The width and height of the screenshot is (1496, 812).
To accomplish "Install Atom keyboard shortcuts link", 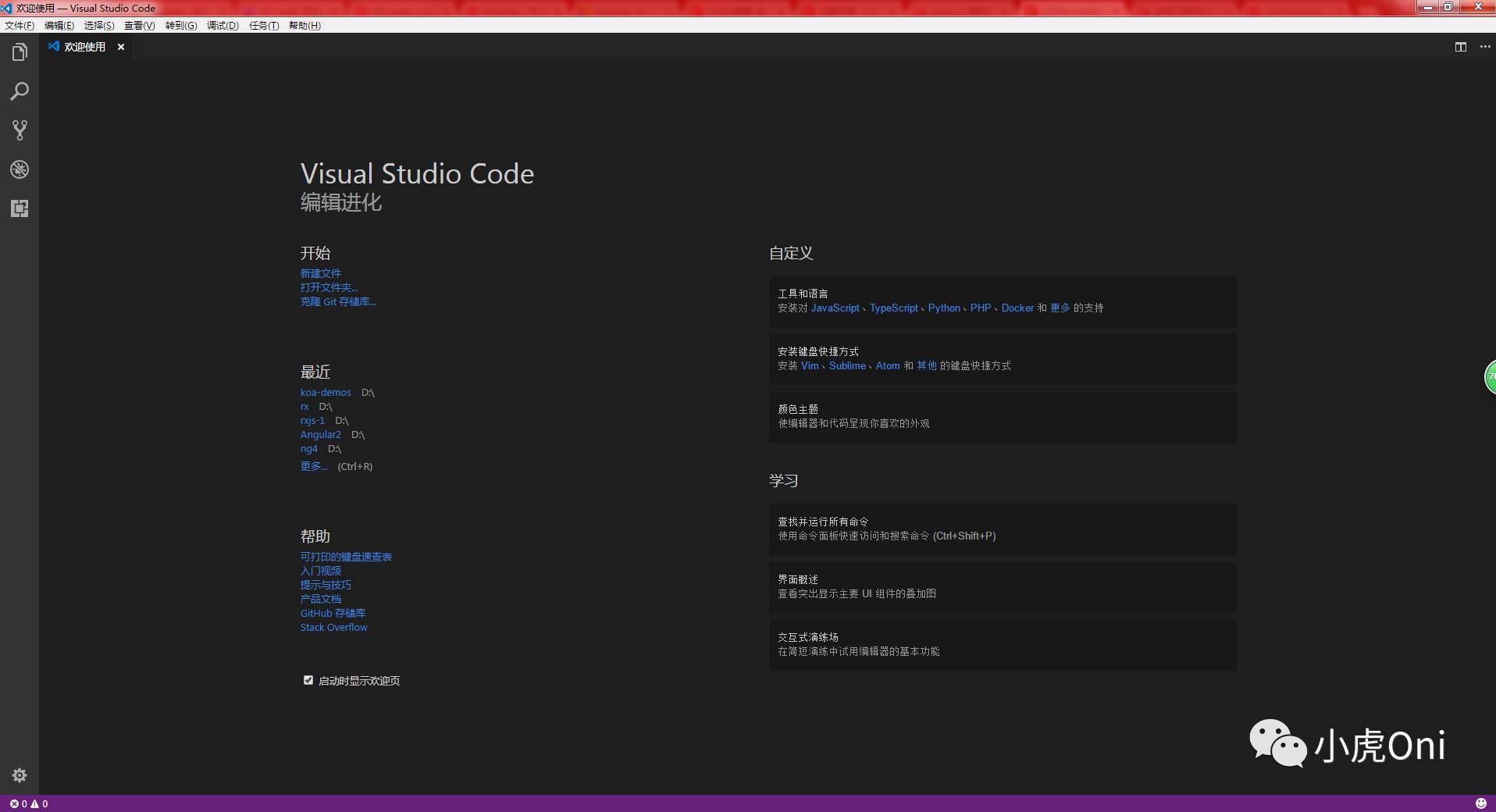I will coord(888,365).
